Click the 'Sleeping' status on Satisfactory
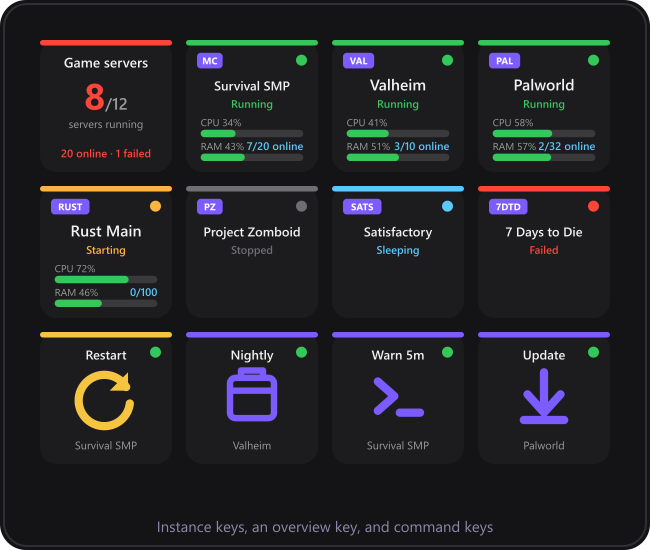This screenshot has width=650, height=550. (398, 250)
